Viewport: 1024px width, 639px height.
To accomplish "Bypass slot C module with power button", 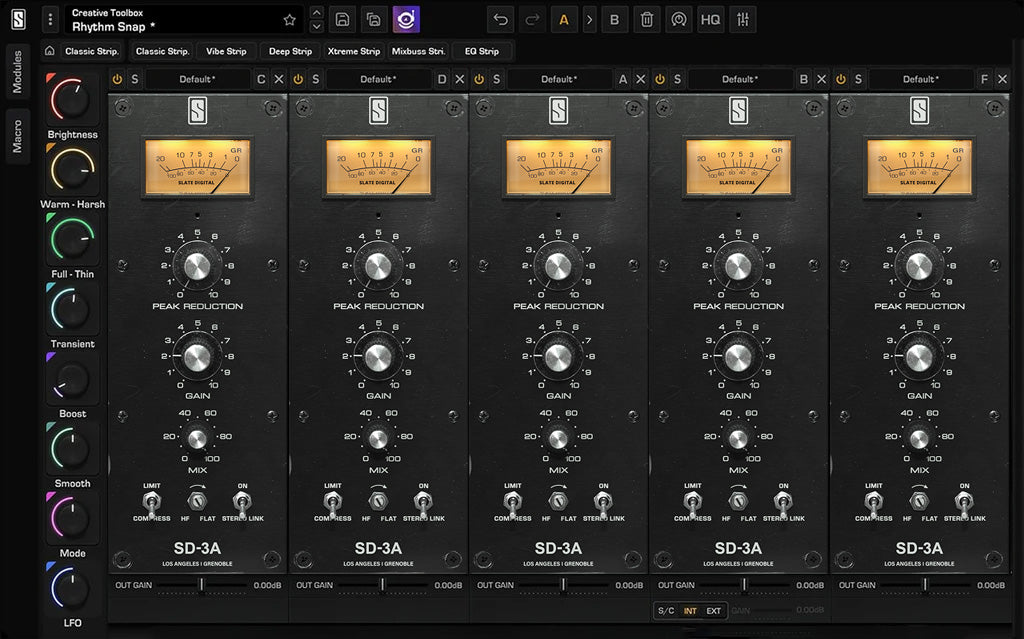I will pyautogui.click(x=117, y=79).
